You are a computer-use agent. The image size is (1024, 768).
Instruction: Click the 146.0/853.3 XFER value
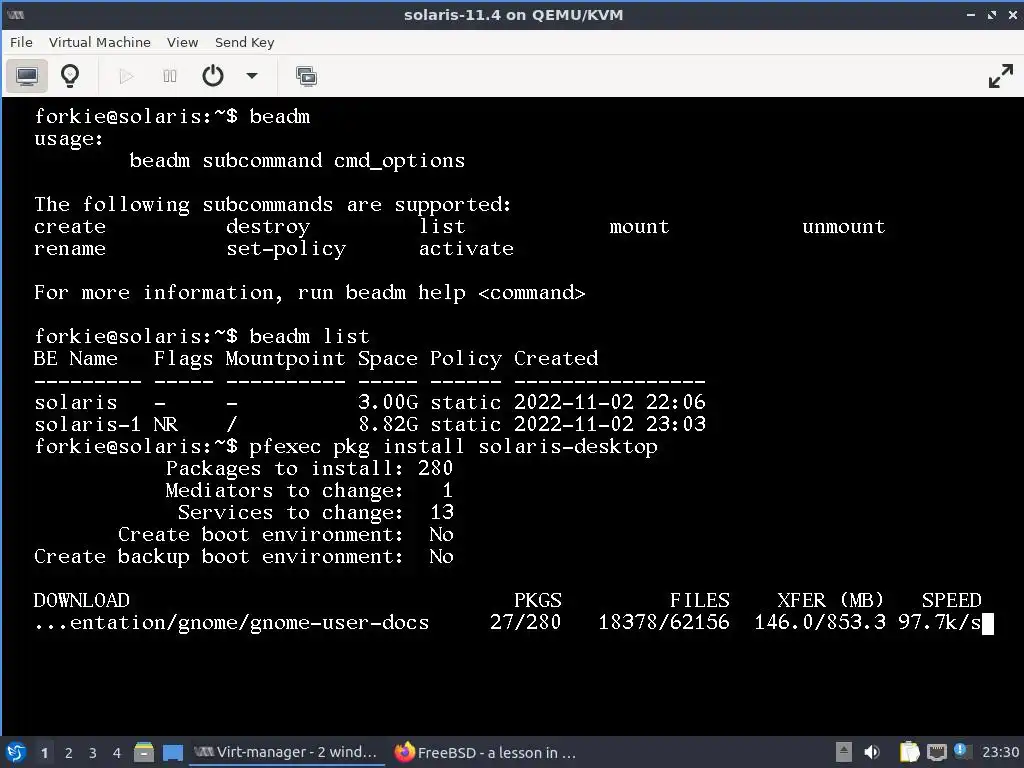820,622
